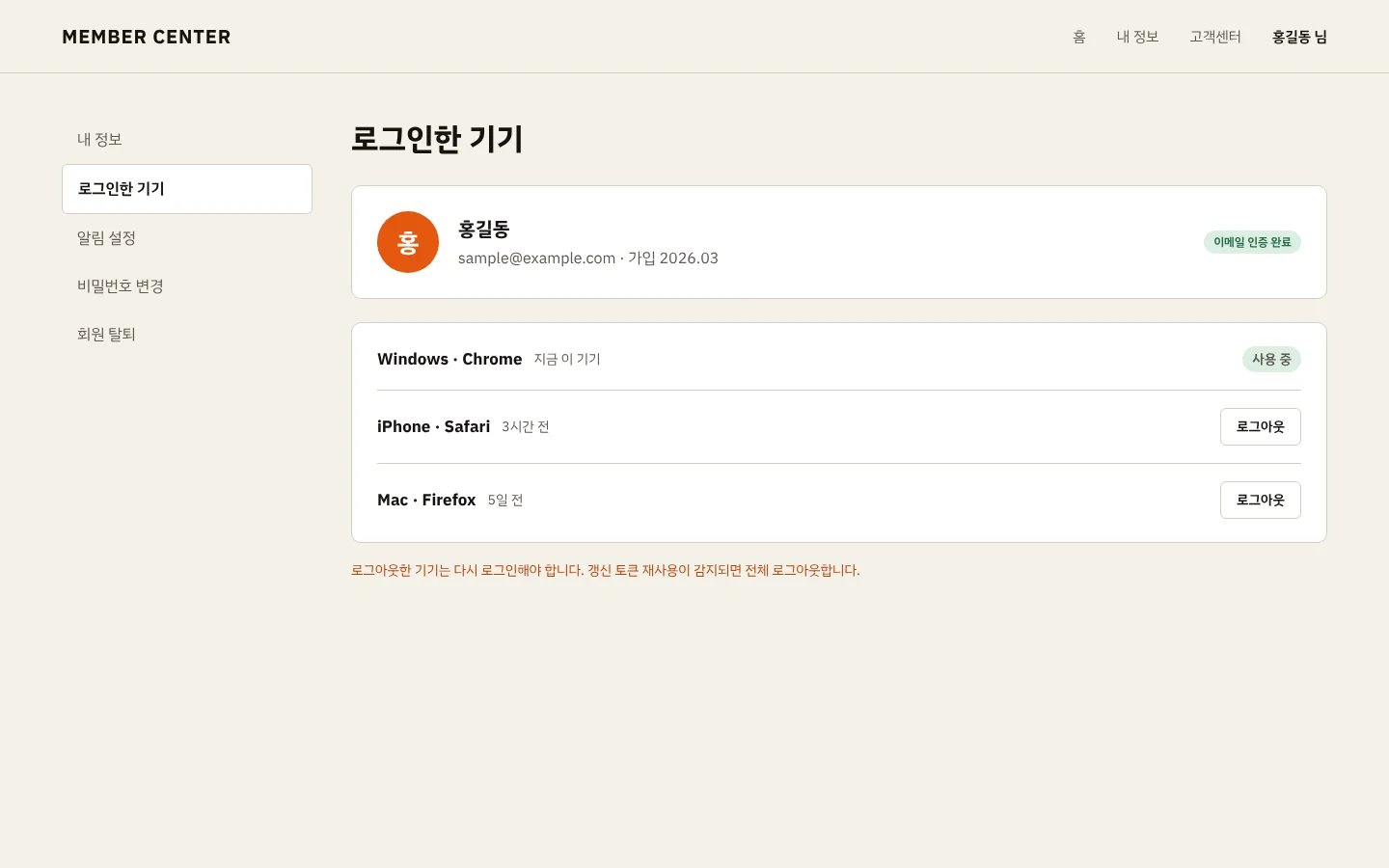Select 내 정보 in the sidebar
The image size is (1389, 868).
(187, 140)
